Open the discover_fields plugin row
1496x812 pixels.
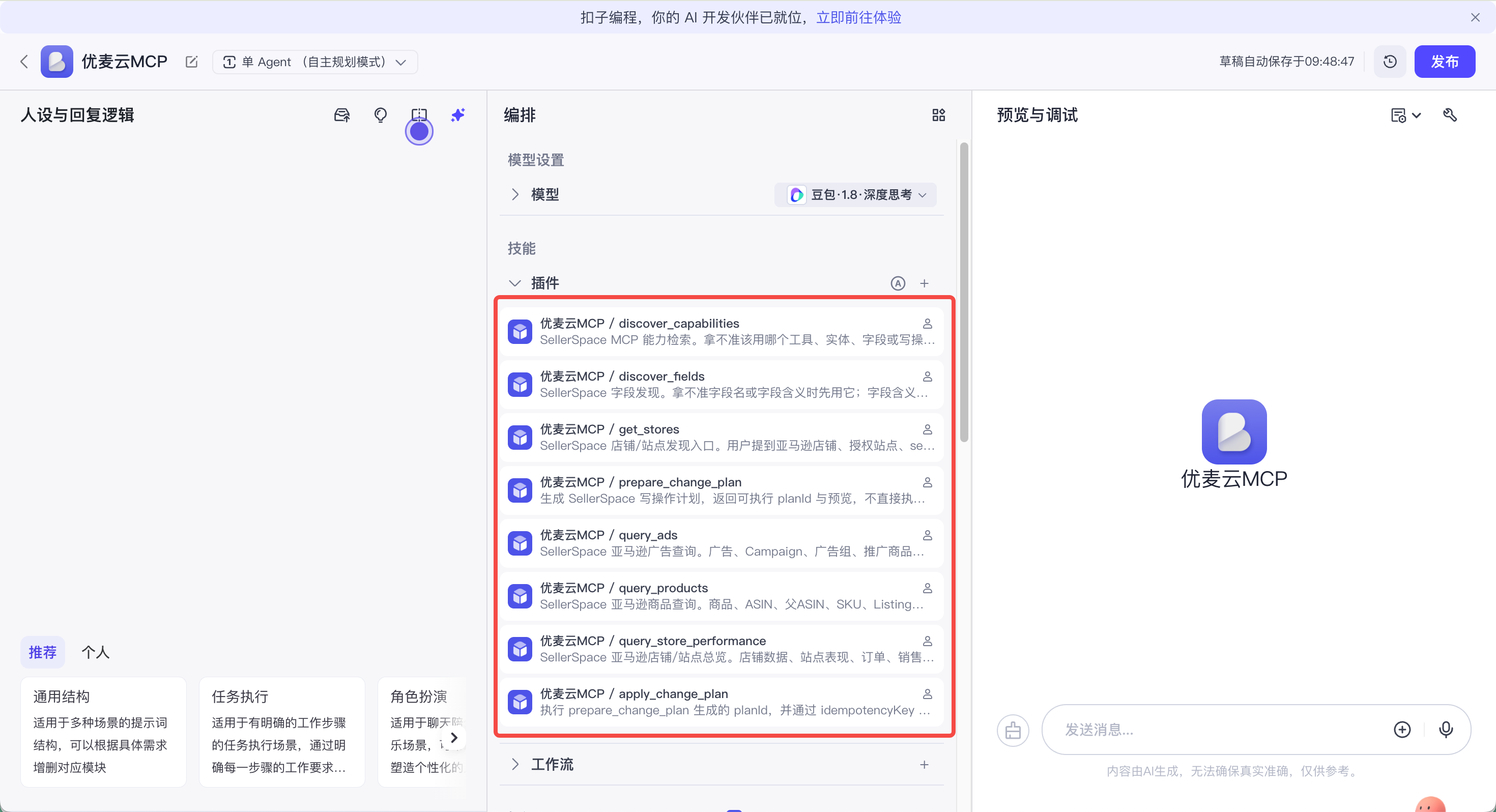click(x=722, y=385)
